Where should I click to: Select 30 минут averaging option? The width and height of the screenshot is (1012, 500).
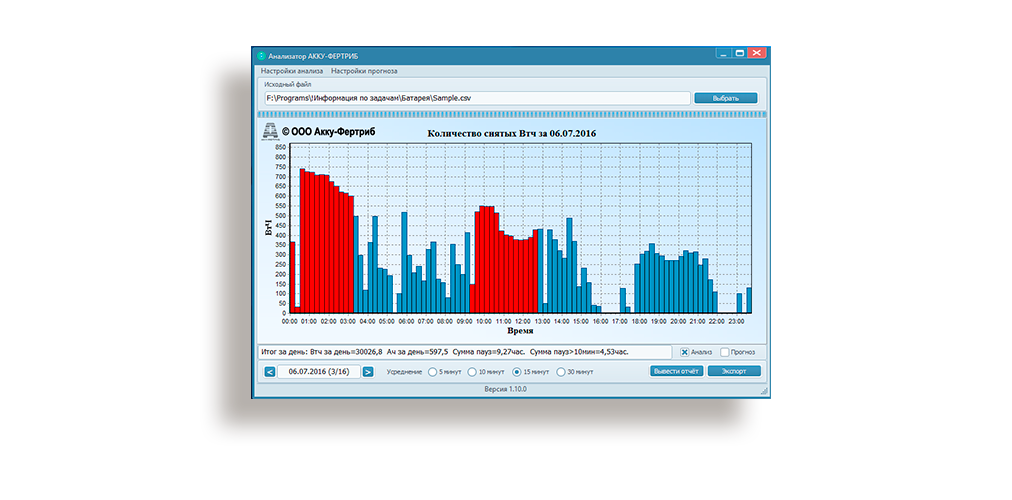click(x=559, y=372)
